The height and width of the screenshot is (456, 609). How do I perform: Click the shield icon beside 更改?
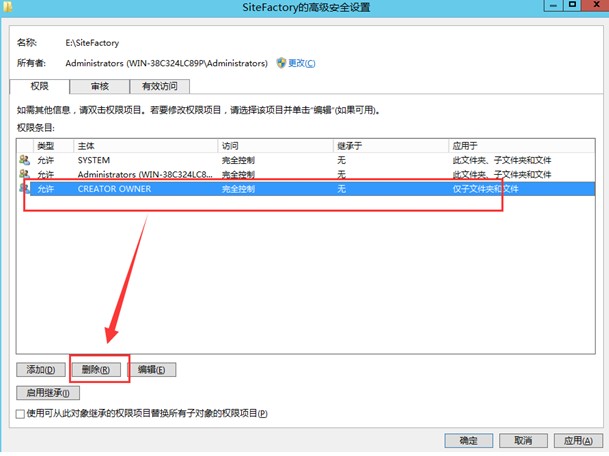pos(281,63)
